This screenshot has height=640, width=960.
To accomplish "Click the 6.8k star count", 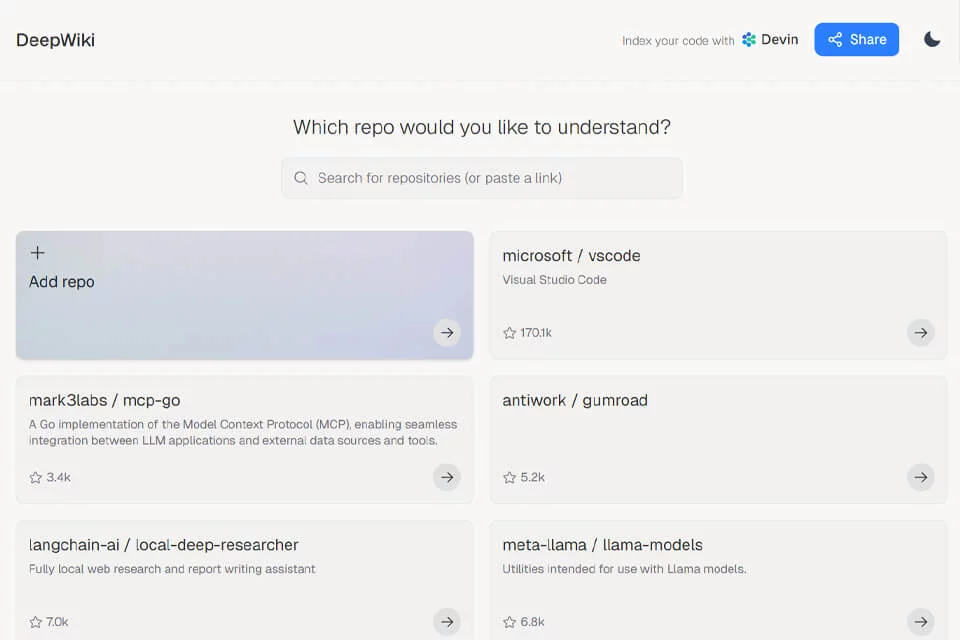I will pos(532,622).
